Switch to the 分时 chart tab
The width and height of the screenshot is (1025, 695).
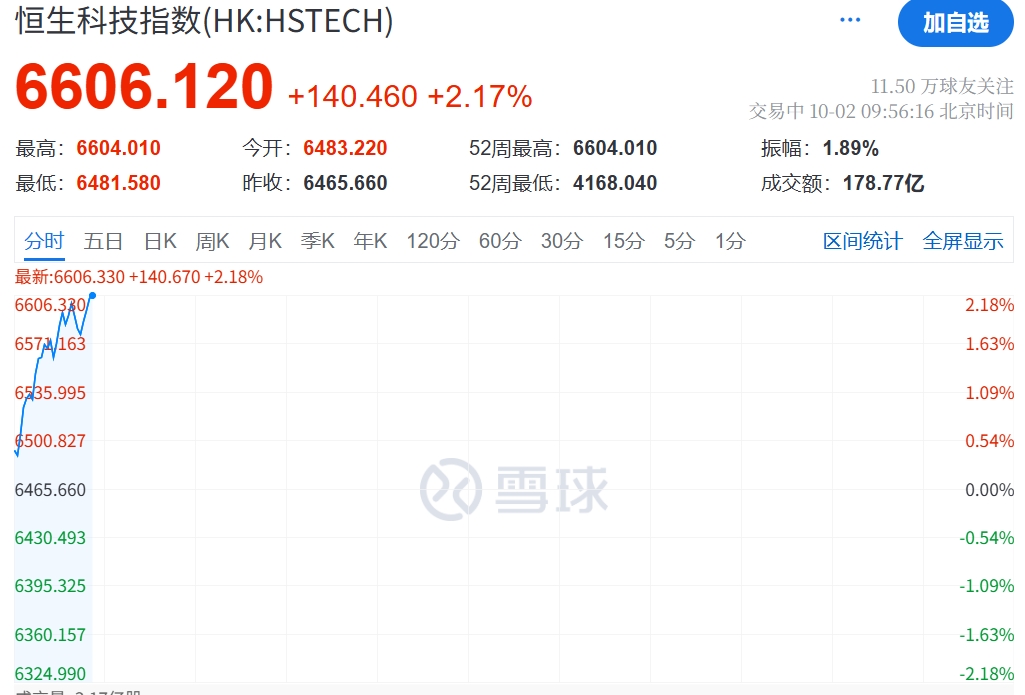click(44, 241)
